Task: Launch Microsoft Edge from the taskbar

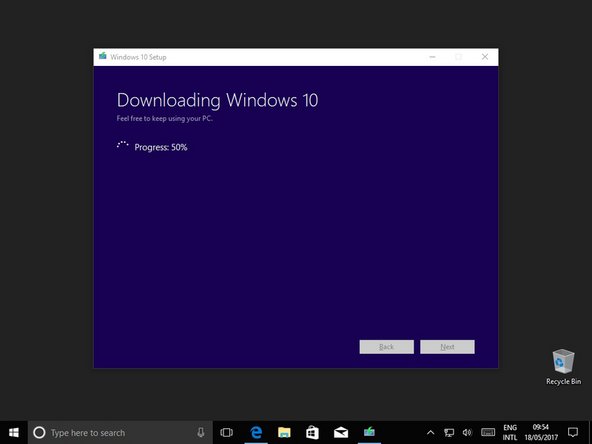Action: (256, 433)
